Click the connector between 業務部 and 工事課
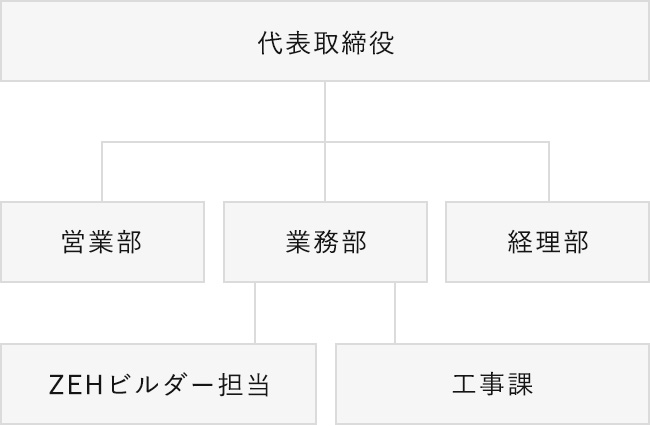 [395, 313]
